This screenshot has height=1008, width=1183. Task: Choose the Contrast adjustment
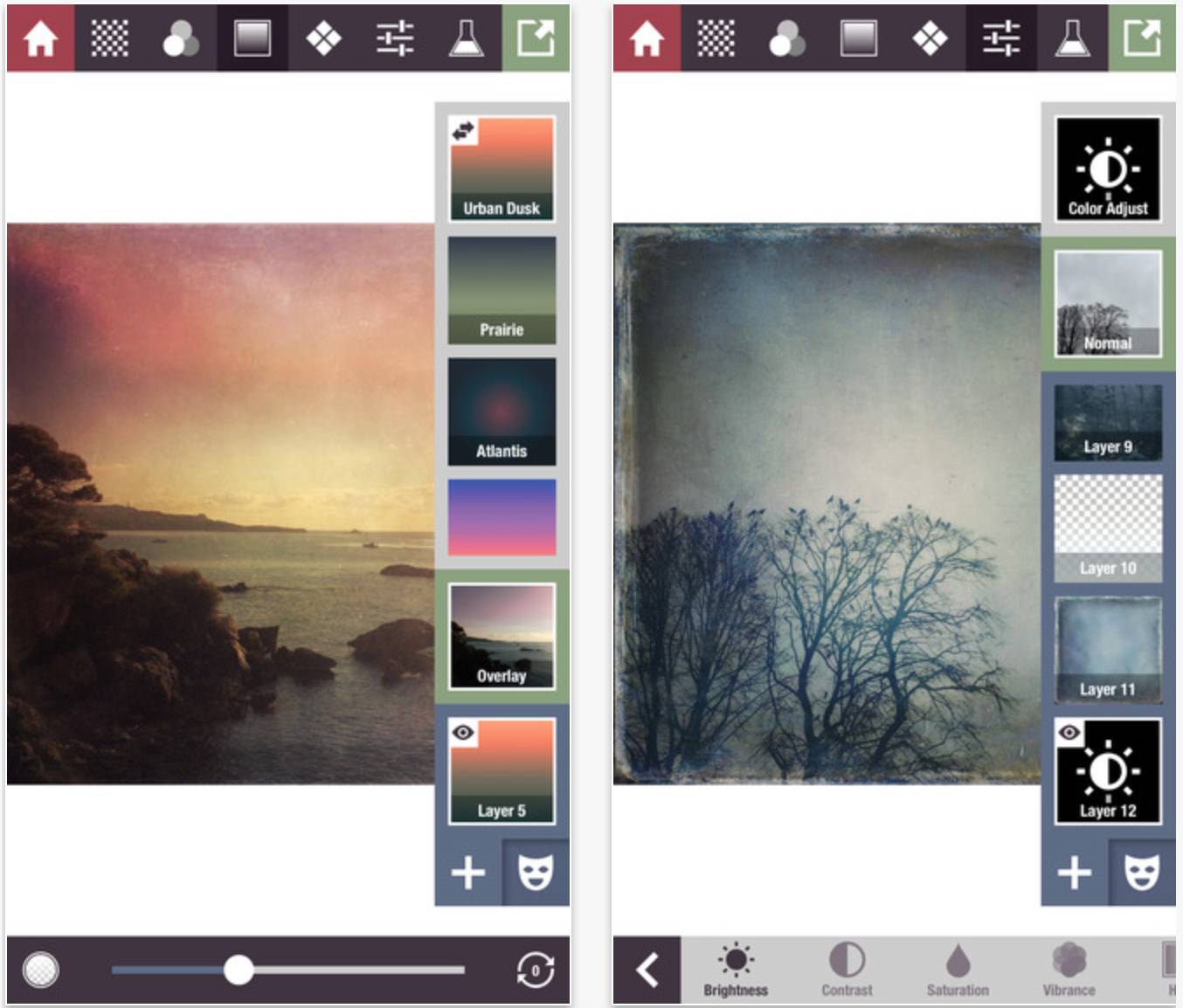point(847,970)
